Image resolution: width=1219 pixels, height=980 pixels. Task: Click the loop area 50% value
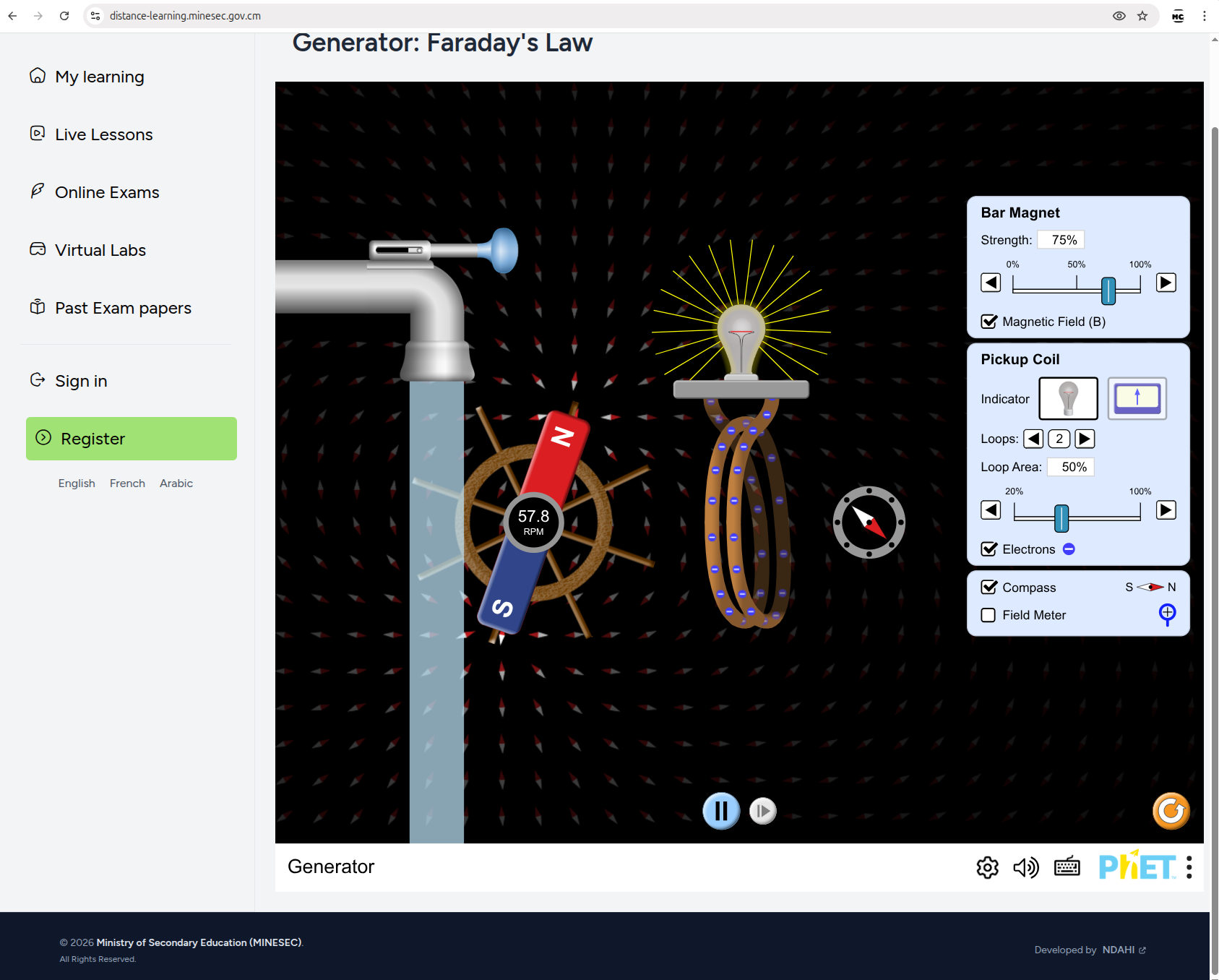coord(1071,467)
